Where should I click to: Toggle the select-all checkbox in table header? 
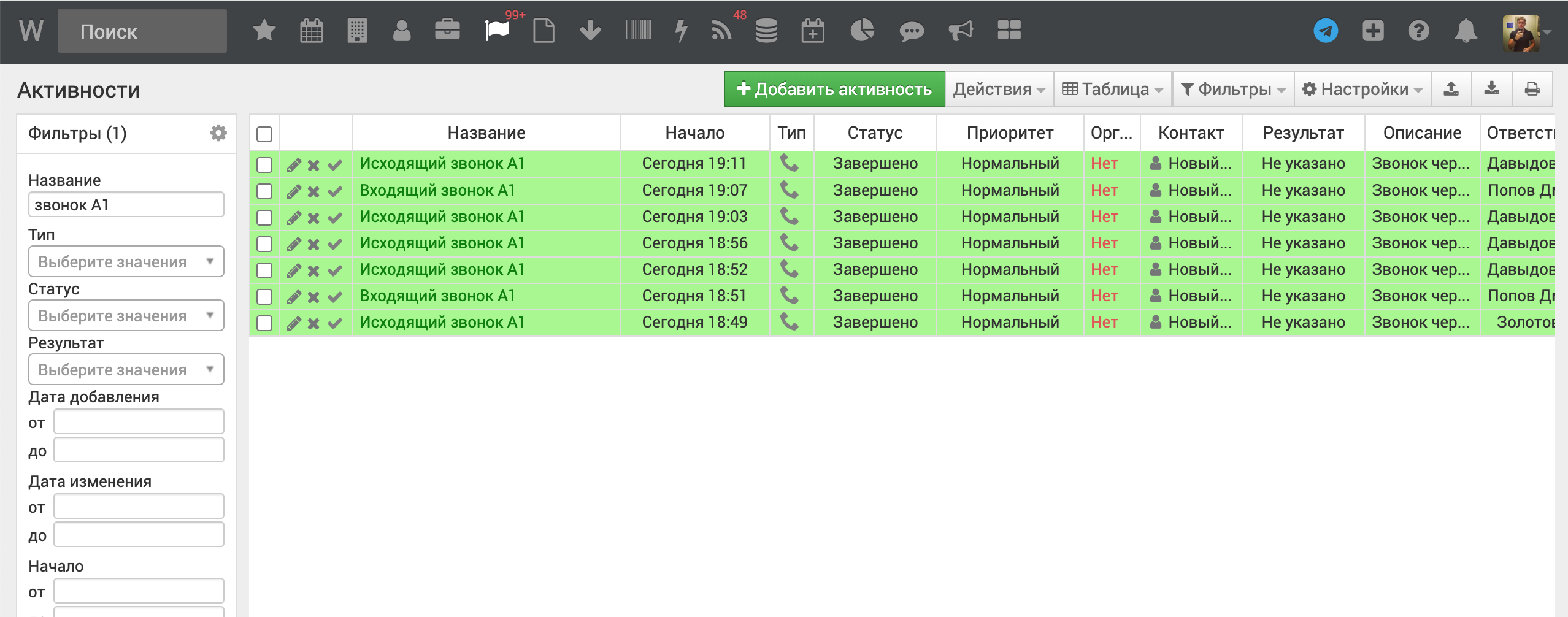pos(264,134)
